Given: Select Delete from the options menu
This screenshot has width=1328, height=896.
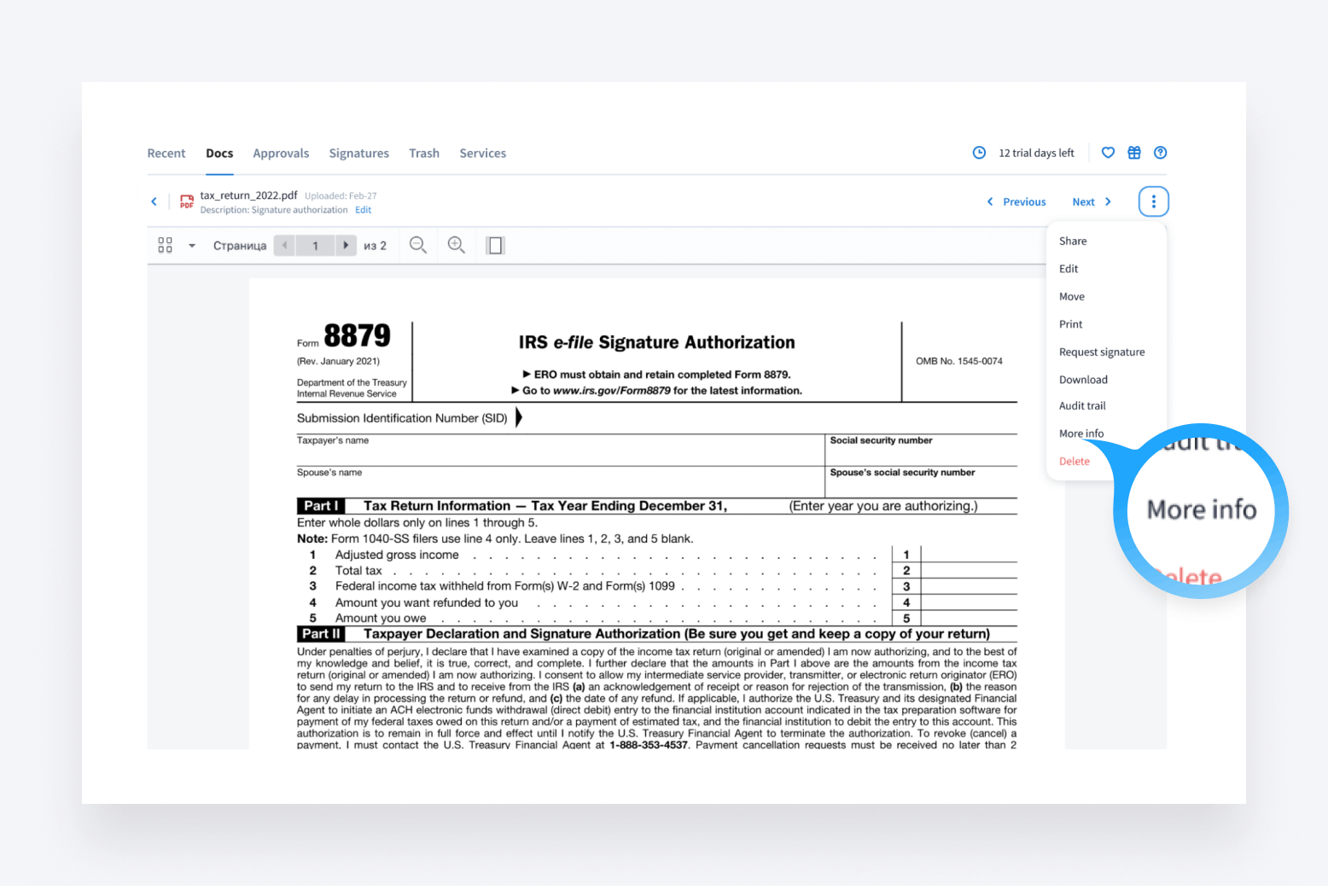Looking at the screenshot, I should coord(1074,462).
